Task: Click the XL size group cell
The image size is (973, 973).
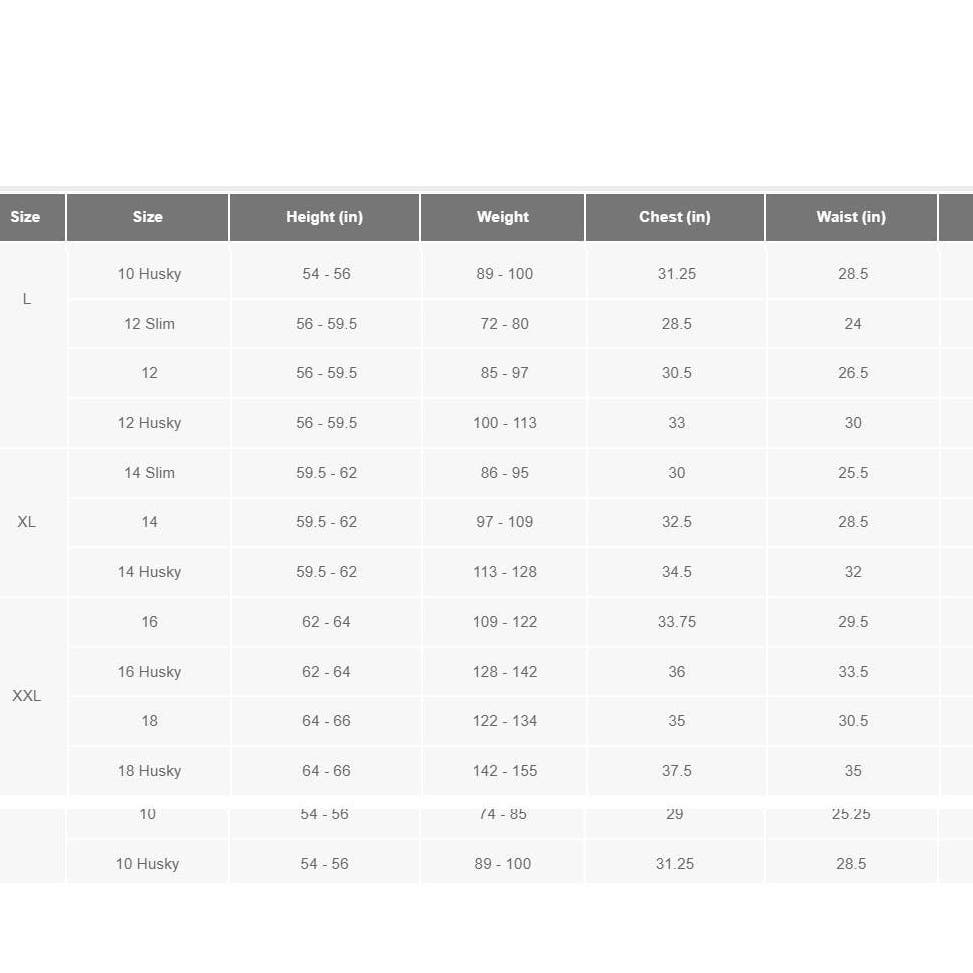Action: (x=27, y=522)
